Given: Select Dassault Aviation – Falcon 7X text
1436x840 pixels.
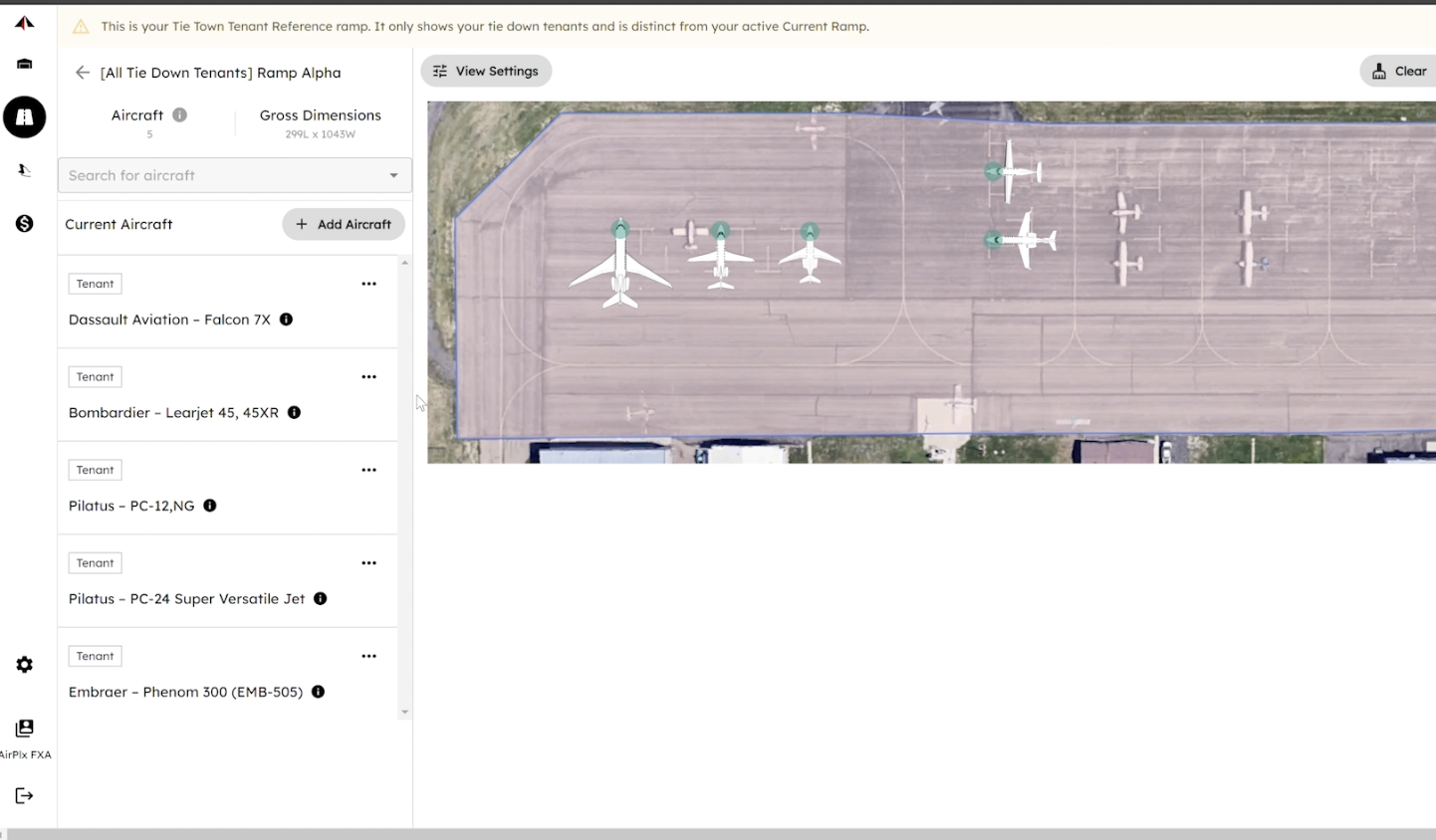Looking at the screenshot, I should click(x=169, y=319).
